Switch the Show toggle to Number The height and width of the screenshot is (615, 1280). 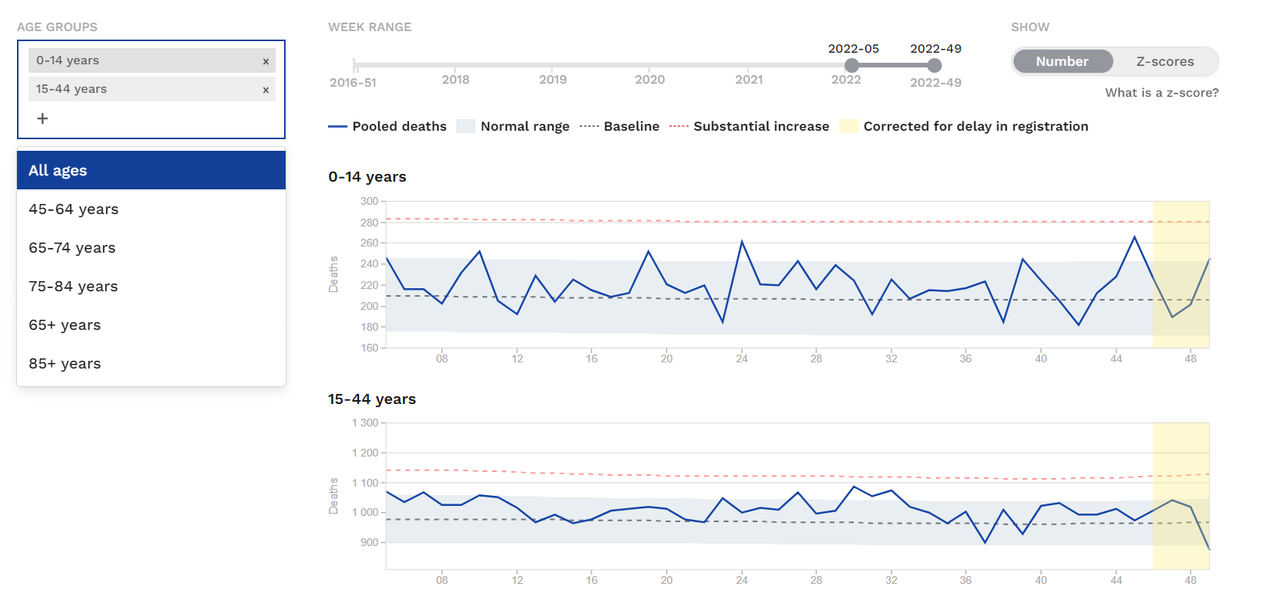[1062, 61]
